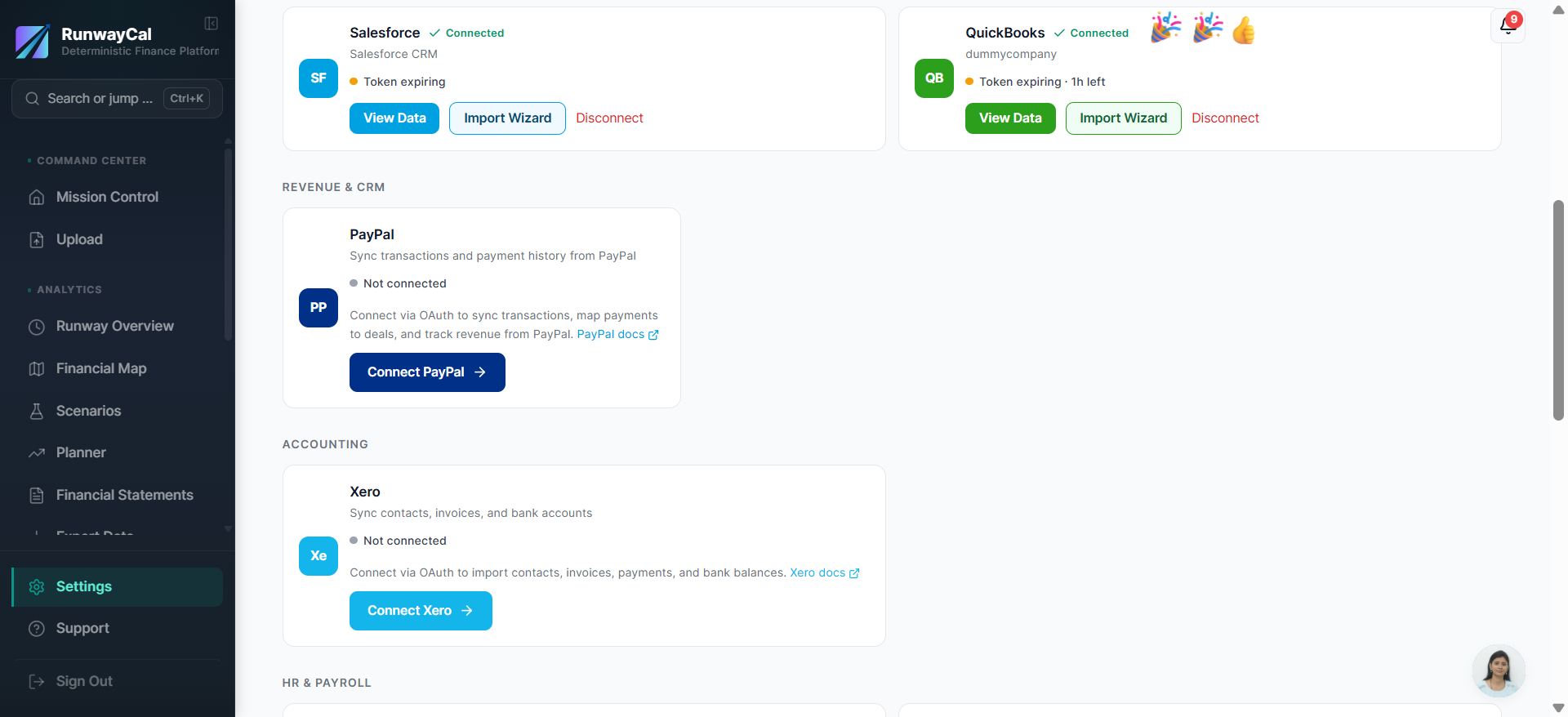Click the Planner trend icon

37,453
